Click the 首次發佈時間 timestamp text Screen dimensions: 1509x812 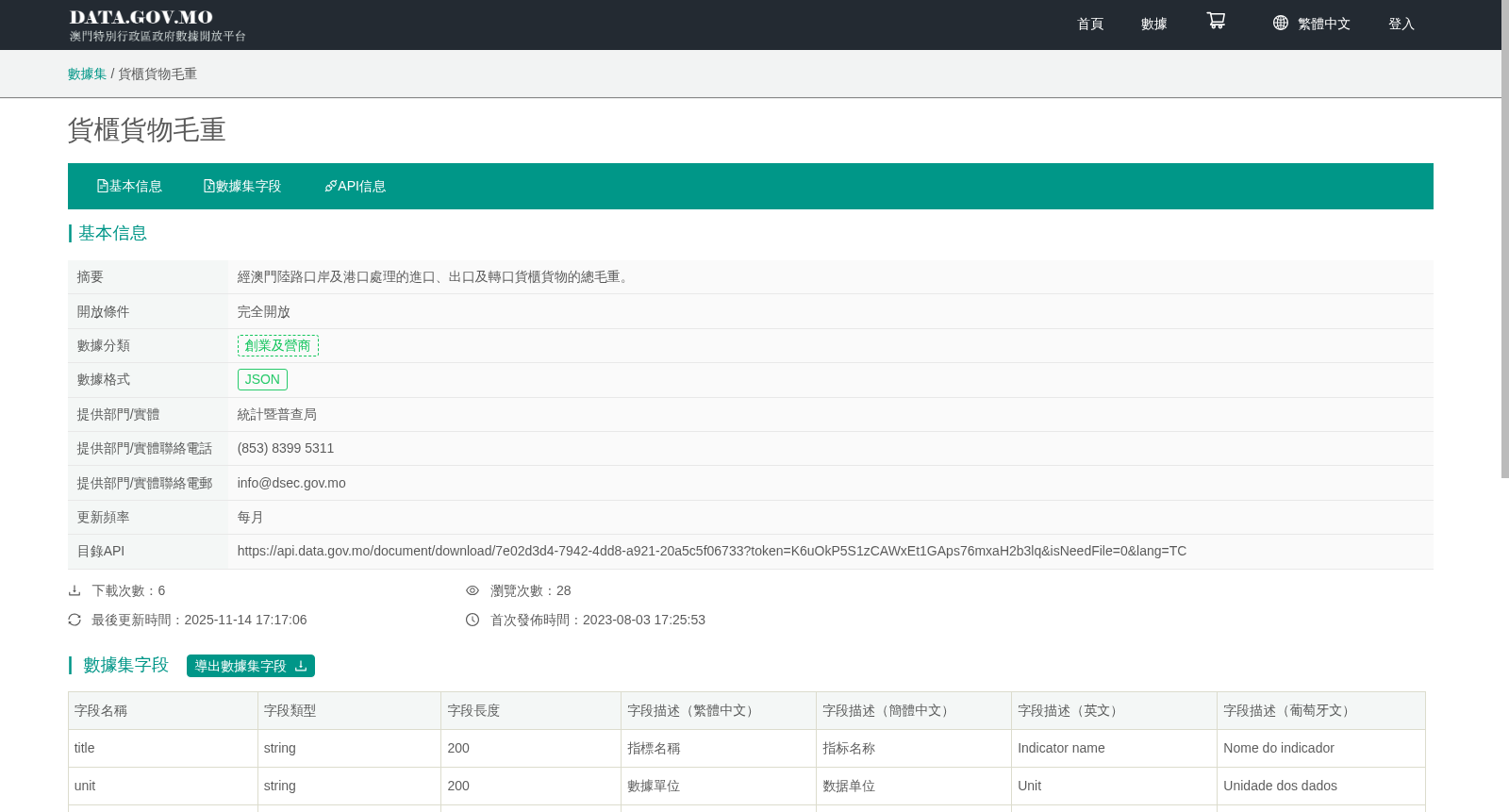point(598,620)
